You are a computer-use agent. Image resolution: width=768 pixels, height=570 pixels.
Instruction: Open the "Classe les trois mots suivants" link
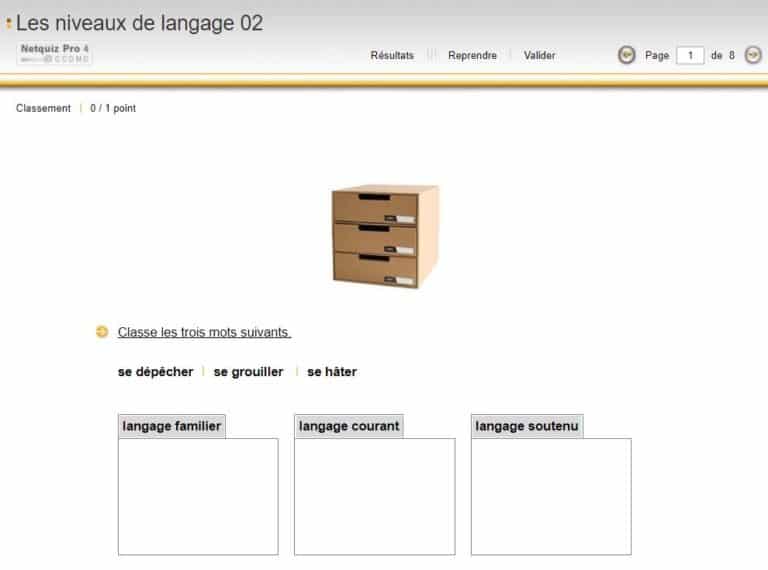(204, 332)
